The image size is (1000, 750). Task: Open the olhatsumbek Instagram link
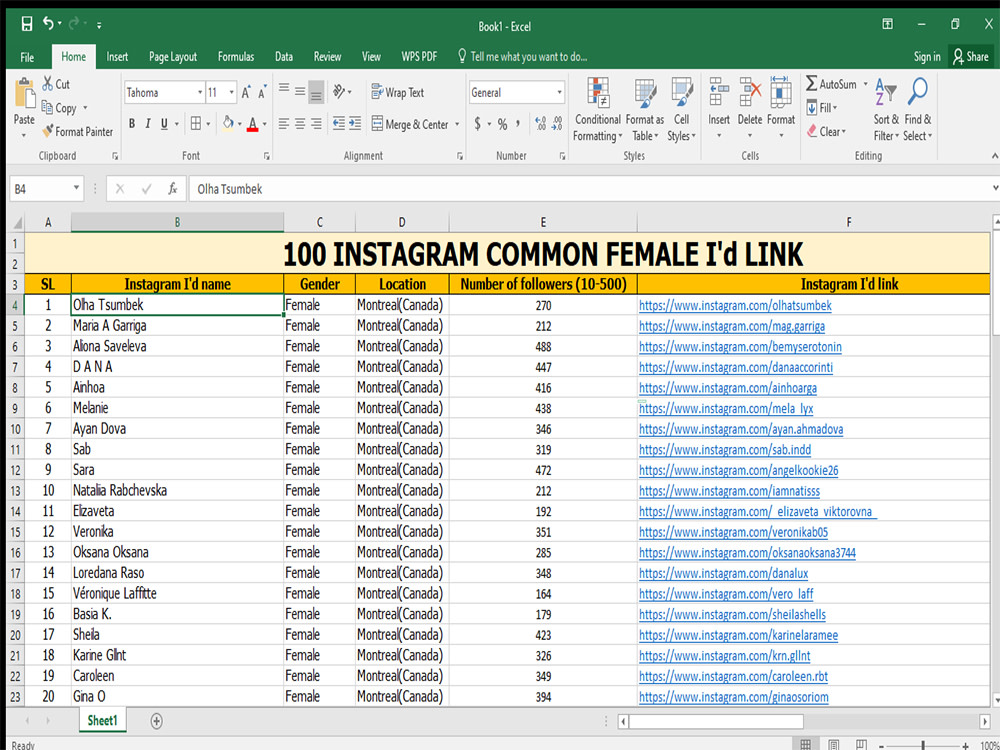pos(735,305)
